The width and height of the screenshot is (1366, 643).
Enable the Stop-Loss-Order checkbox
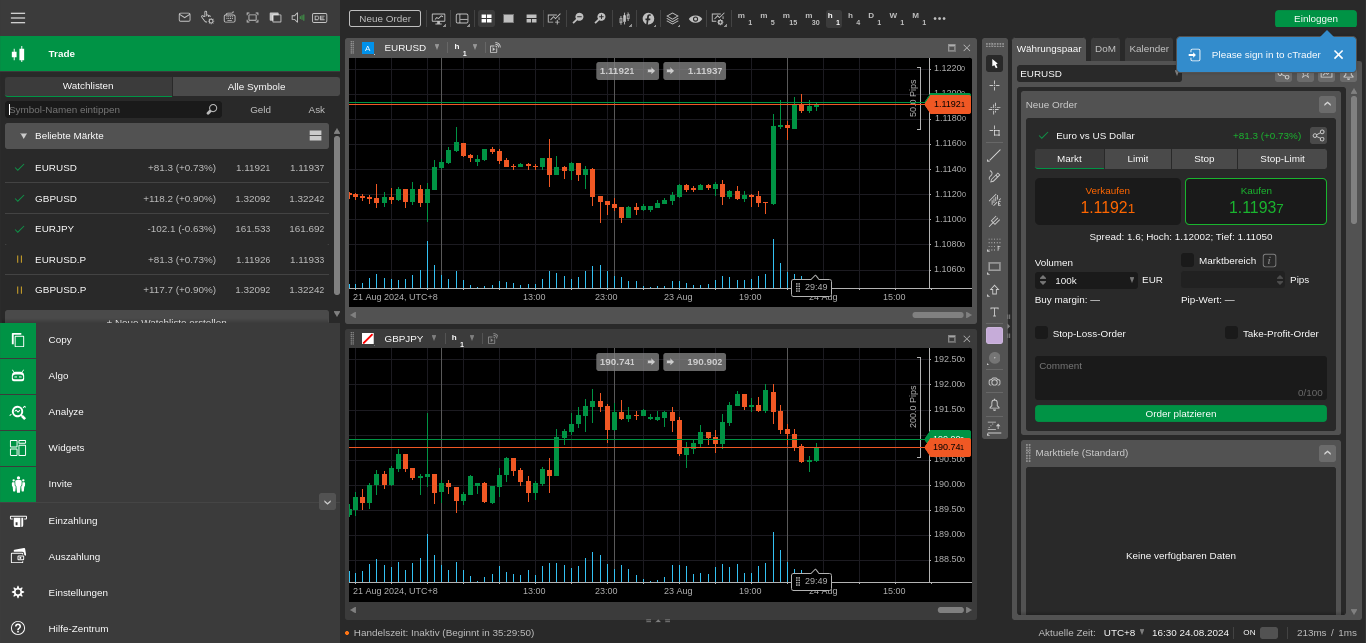(x=1041, y=333)
